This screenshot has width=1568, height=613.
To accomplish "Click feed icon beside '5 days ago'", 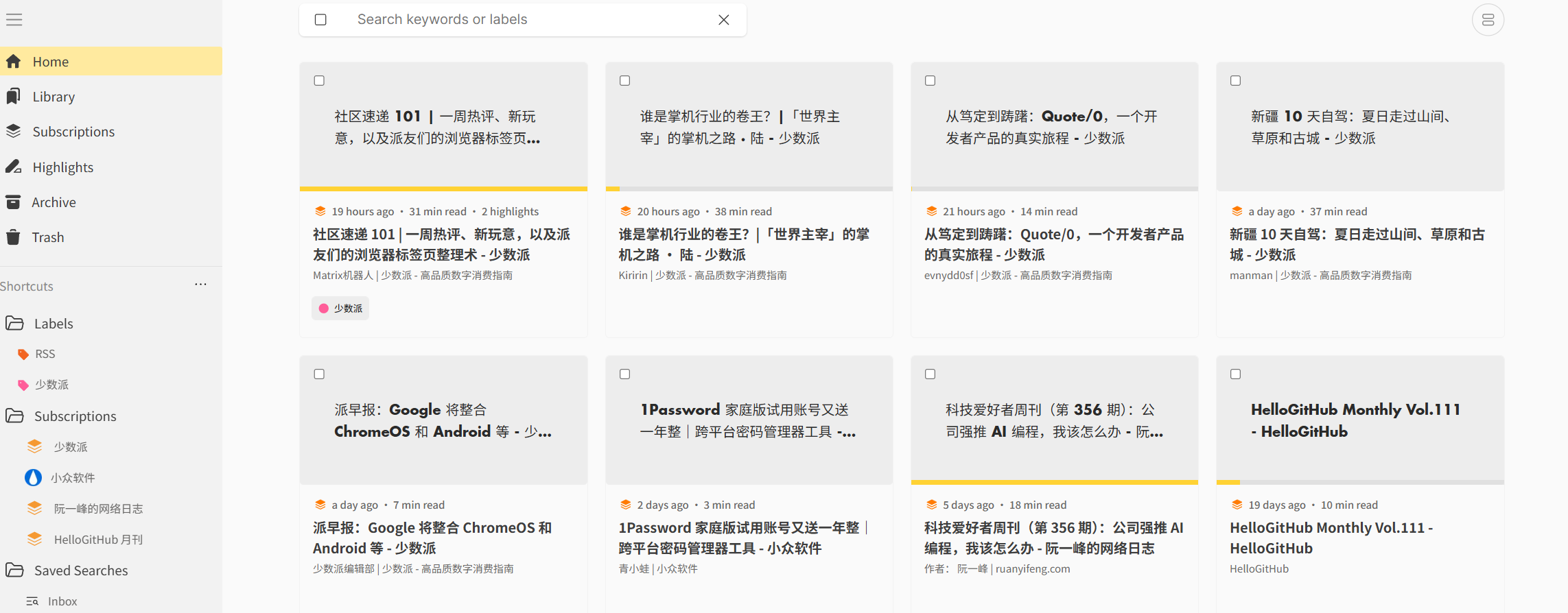I will [x=931, y=505].
